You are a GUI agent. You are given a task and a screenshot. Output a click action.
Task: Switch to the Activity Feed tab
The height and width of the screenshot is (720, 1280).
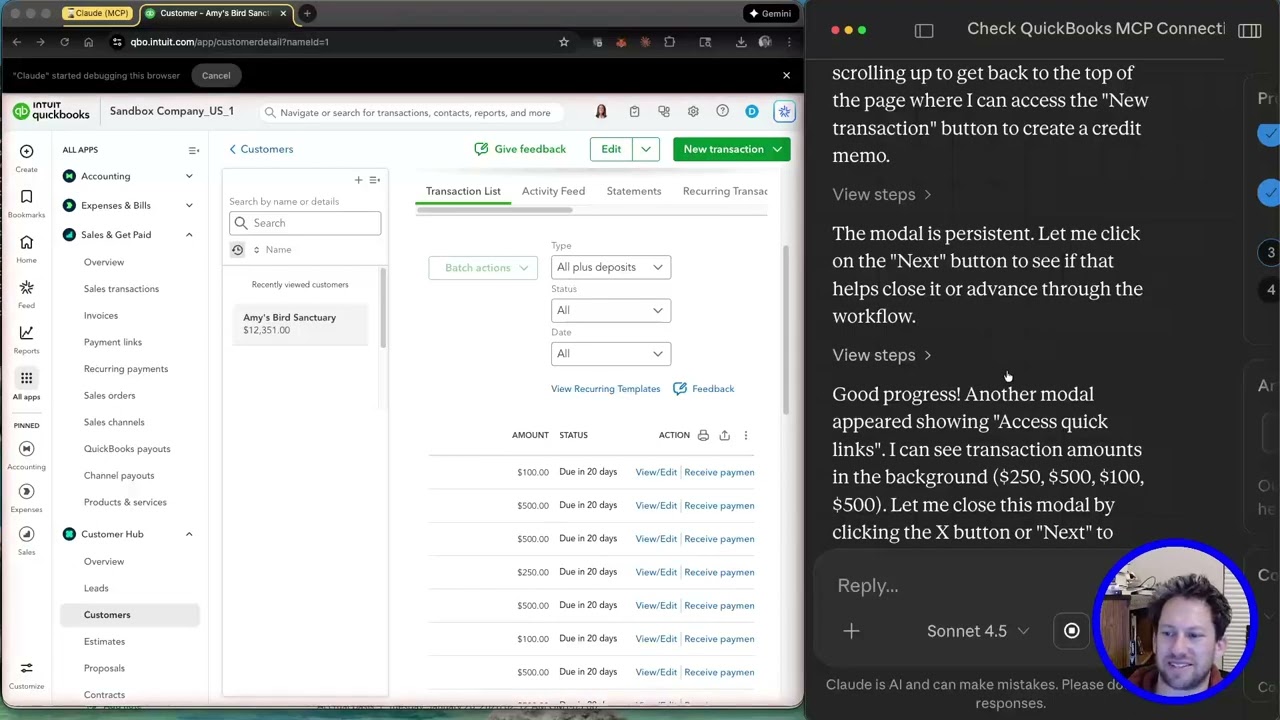pos(553,191)
